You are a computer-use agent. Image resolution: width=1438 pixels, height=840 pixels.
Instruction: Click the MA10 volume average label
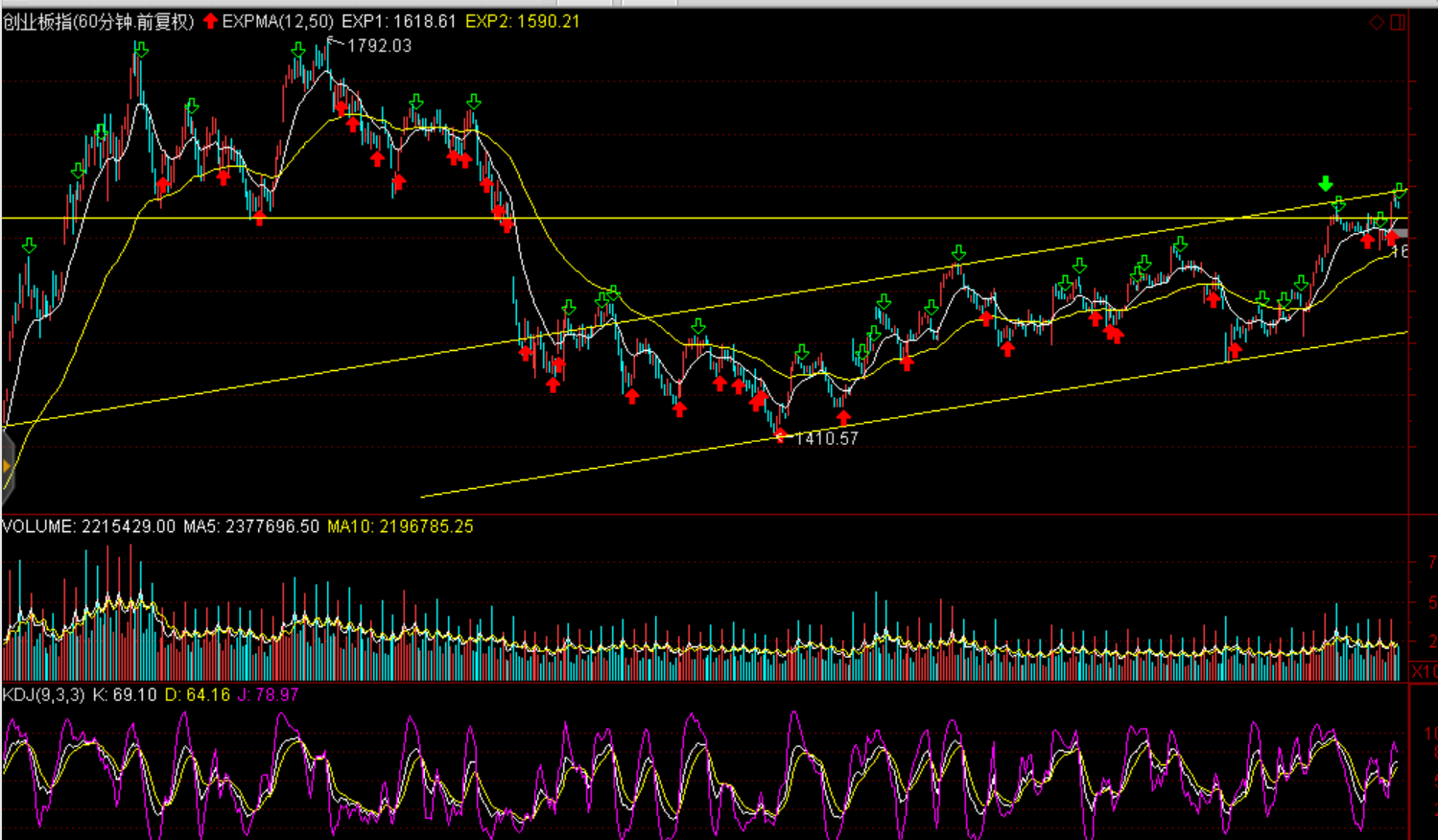point(400,526)
